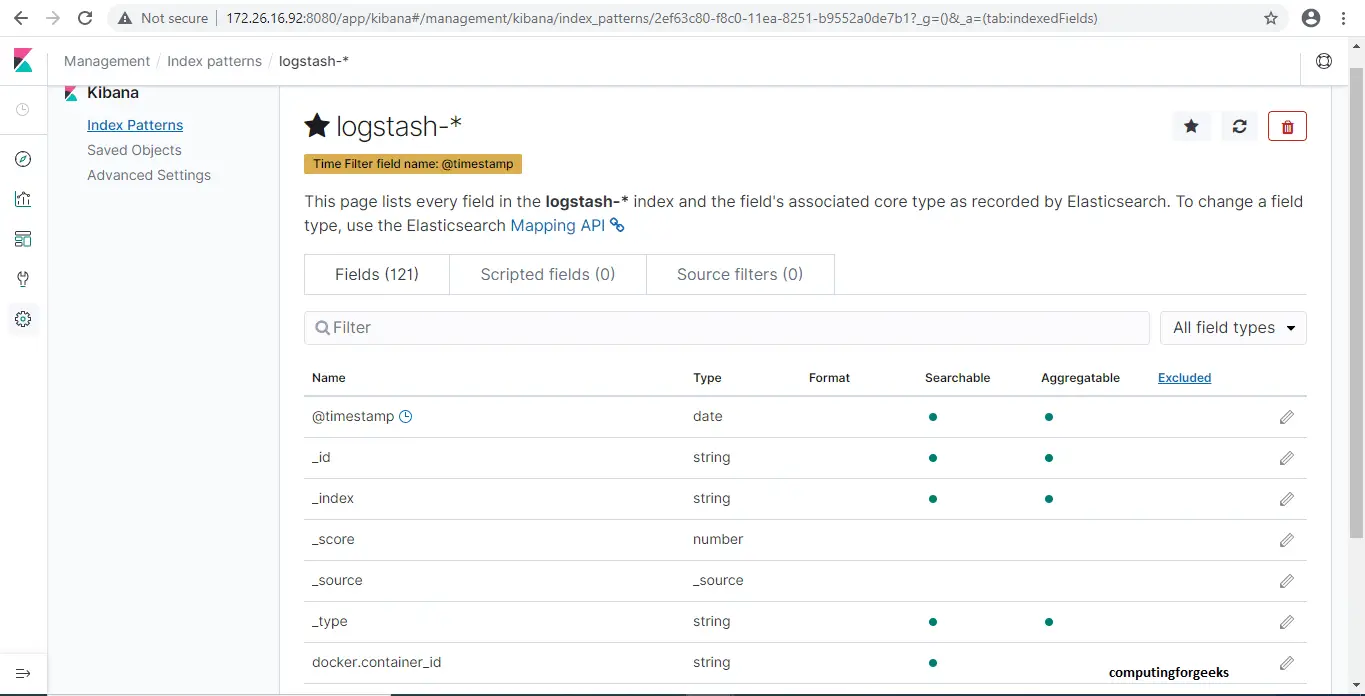Set logstash-* as default with the star
This screenshot has width=1365, height=696.
[x=1191, y=126]
